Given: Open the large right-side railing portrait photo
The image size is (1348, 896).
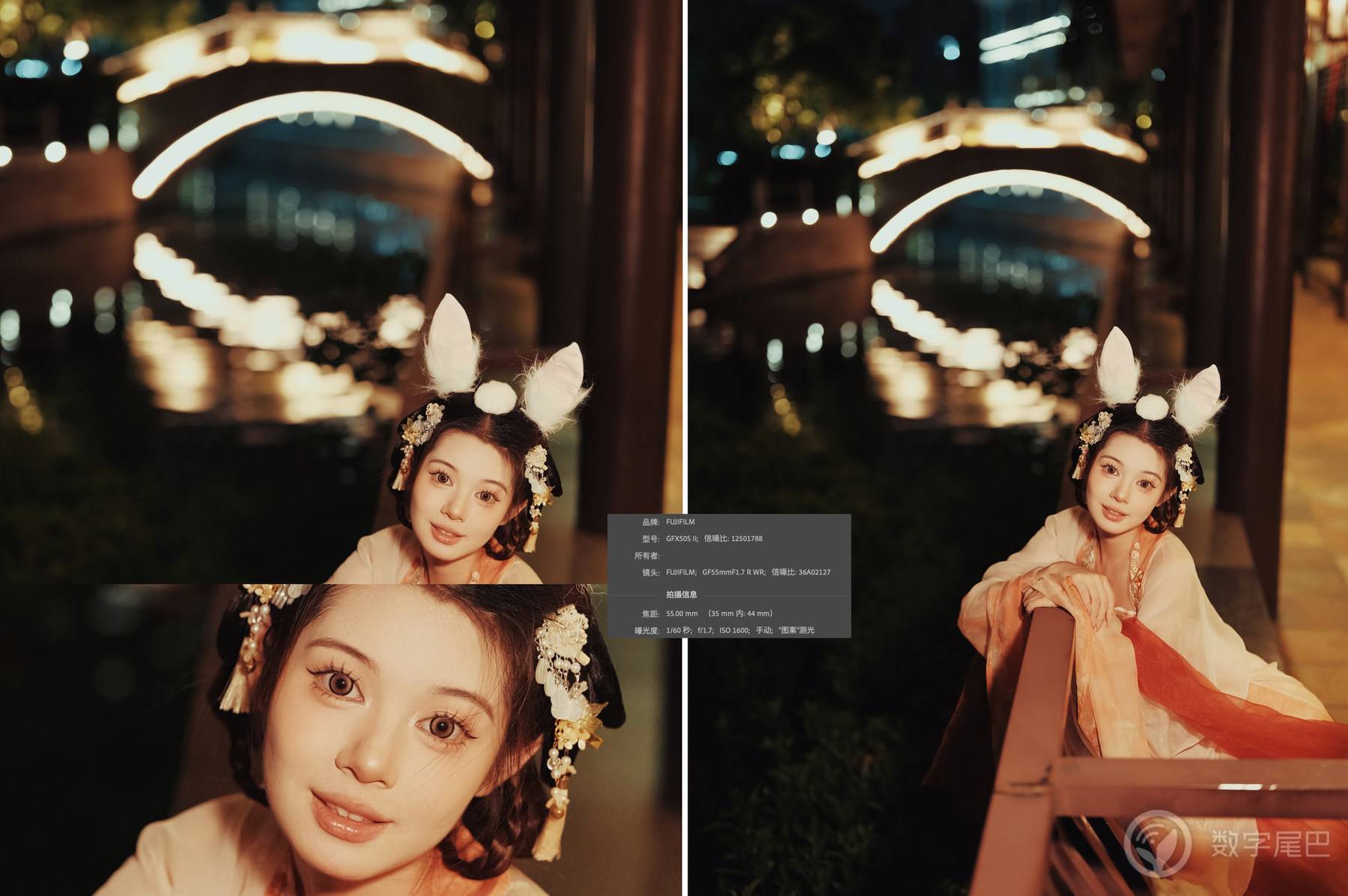Looking at the screenshot, I should pyautogui.click(x=1018, y=449).
